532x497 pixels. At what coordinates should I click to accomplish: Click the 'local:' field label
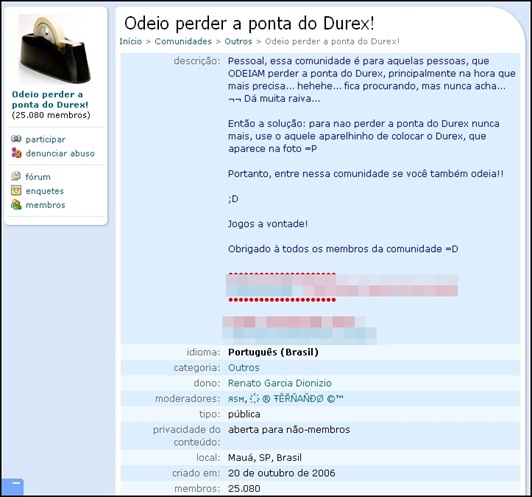(208, 458)
